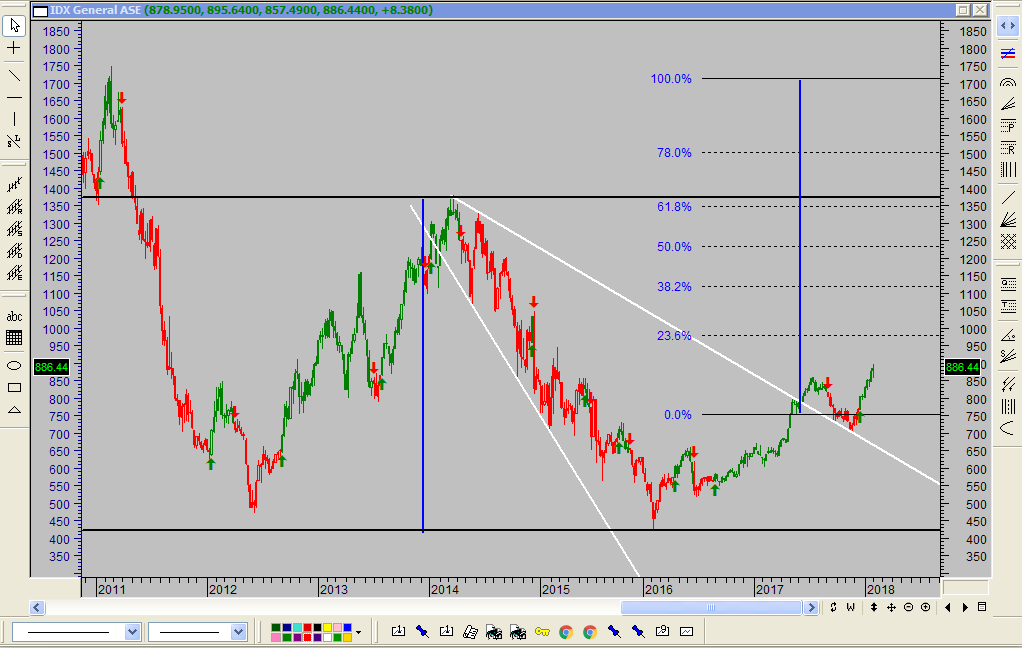Step chart forward with right triangle
1022x648 pixels.
965,607
